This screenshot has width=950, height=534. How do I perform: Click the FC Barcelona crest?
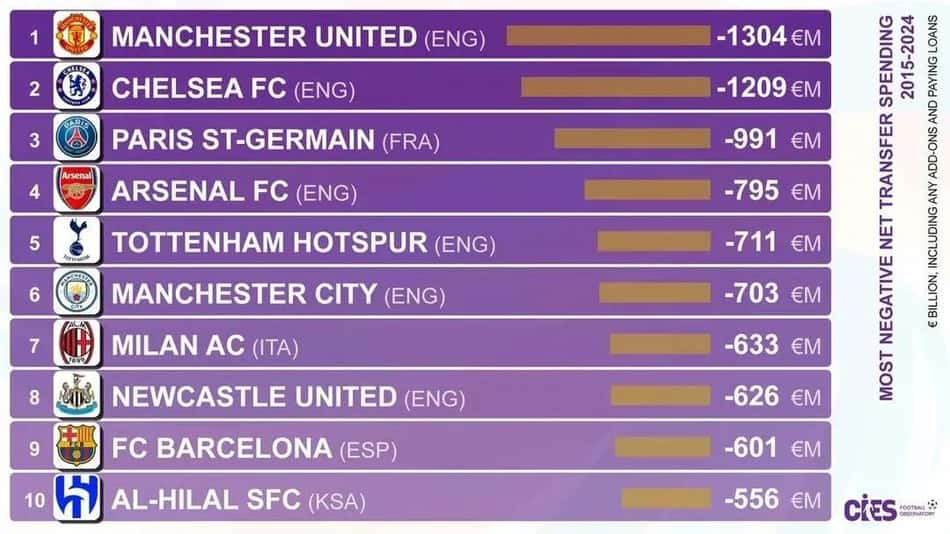click(76, 446)
